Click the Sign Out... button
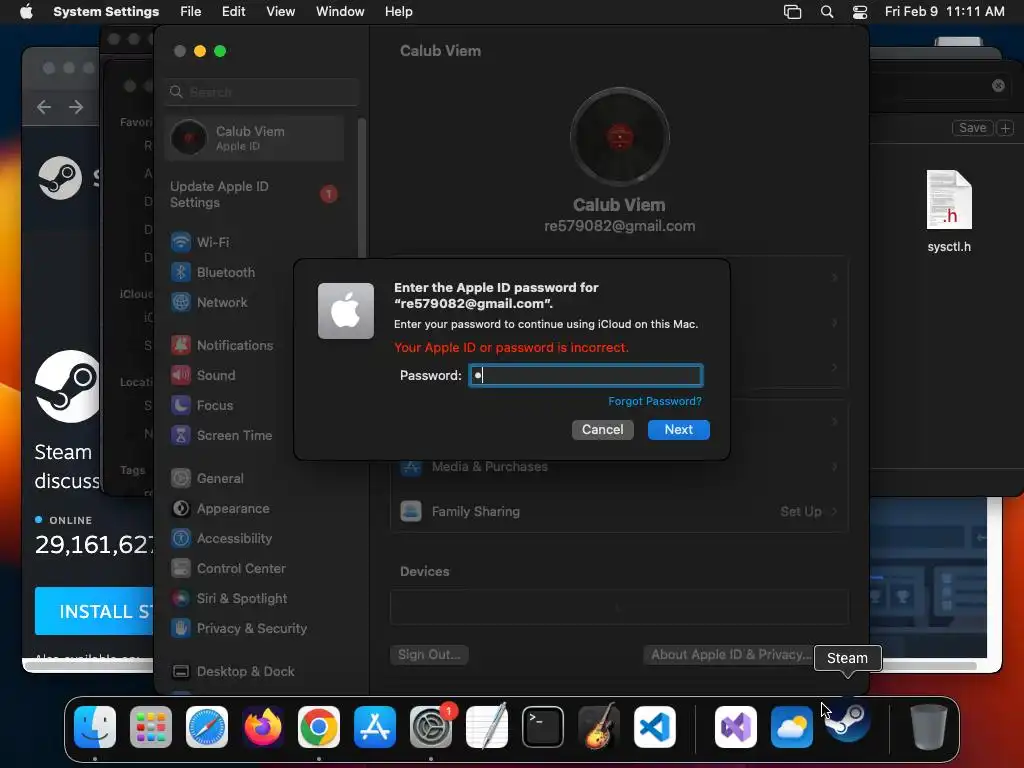Screen dimensions: 1024x768 429,654
